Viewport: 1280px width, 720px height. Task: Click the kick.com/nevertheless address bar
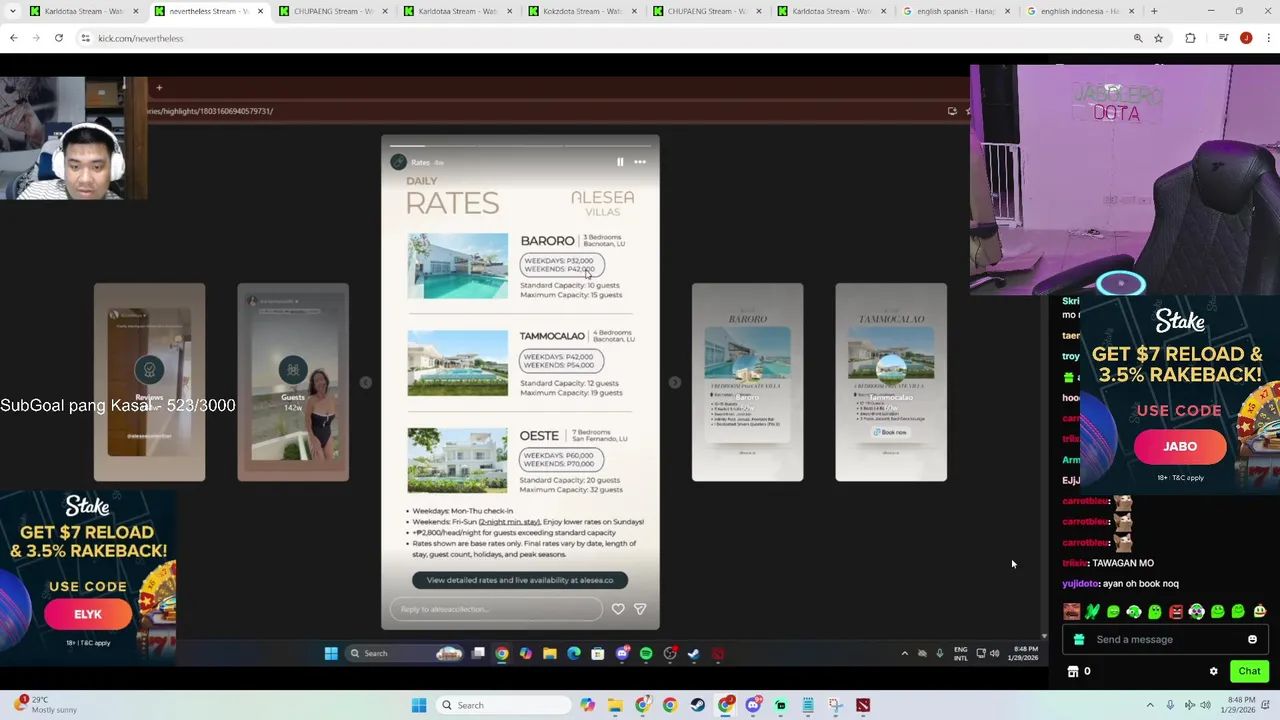pyautogui.click(x=600, y=38)
